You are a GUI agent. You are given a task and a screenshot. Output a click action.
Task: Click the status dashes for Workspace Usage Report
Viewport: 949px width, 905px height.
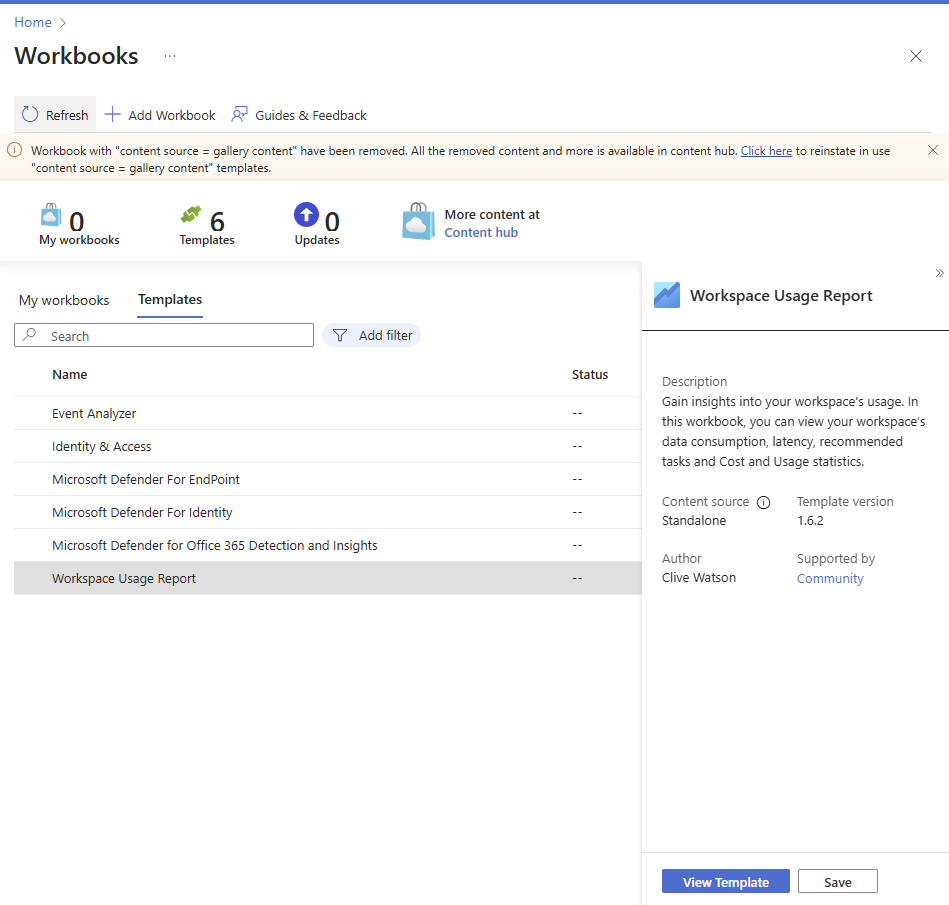[x=577, y=578]
